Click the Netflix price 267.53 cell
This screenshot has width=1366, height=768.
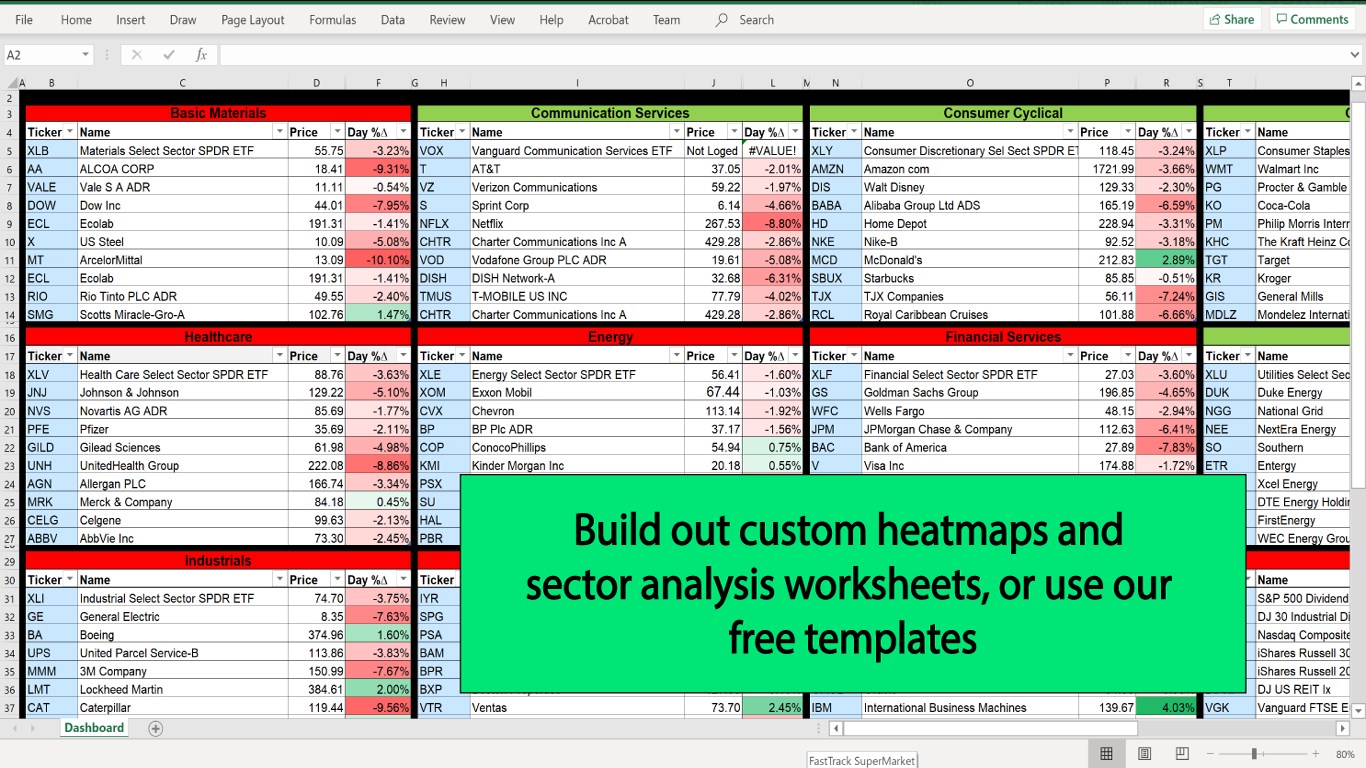[713, 224]
